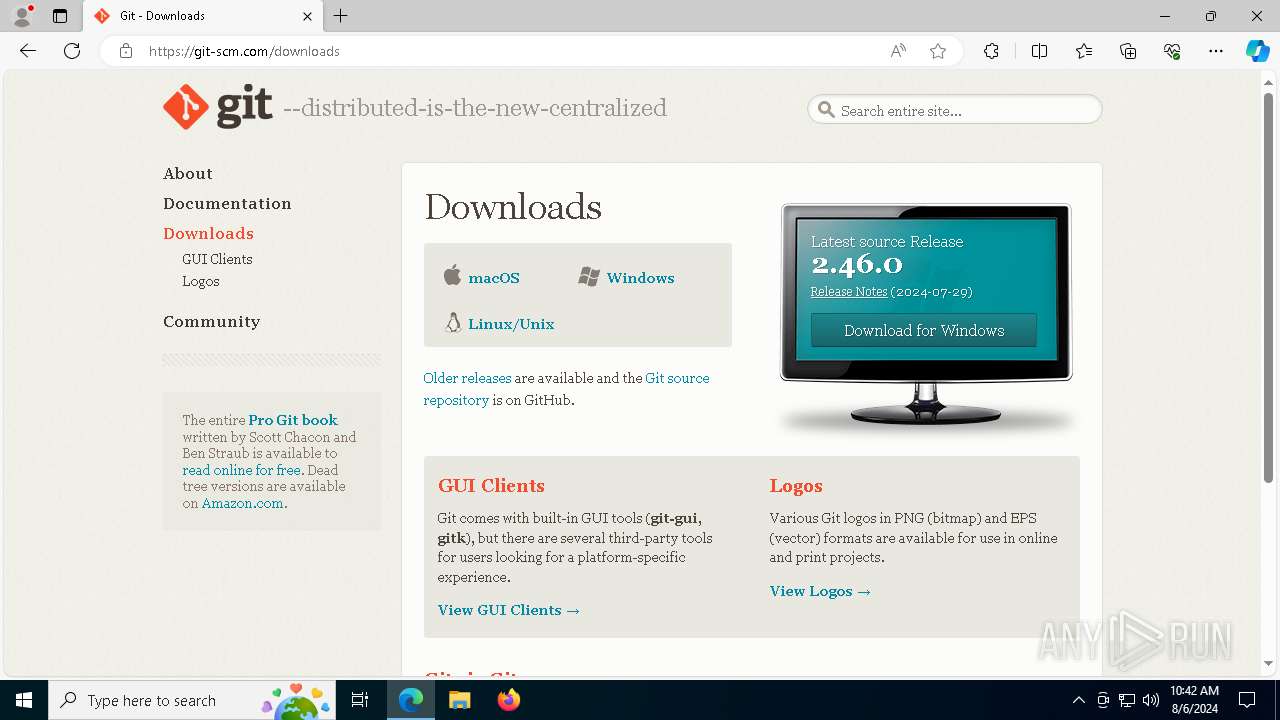Click the macOS apple icon
Screen dimensions: 1280x720
pos(452,276)
